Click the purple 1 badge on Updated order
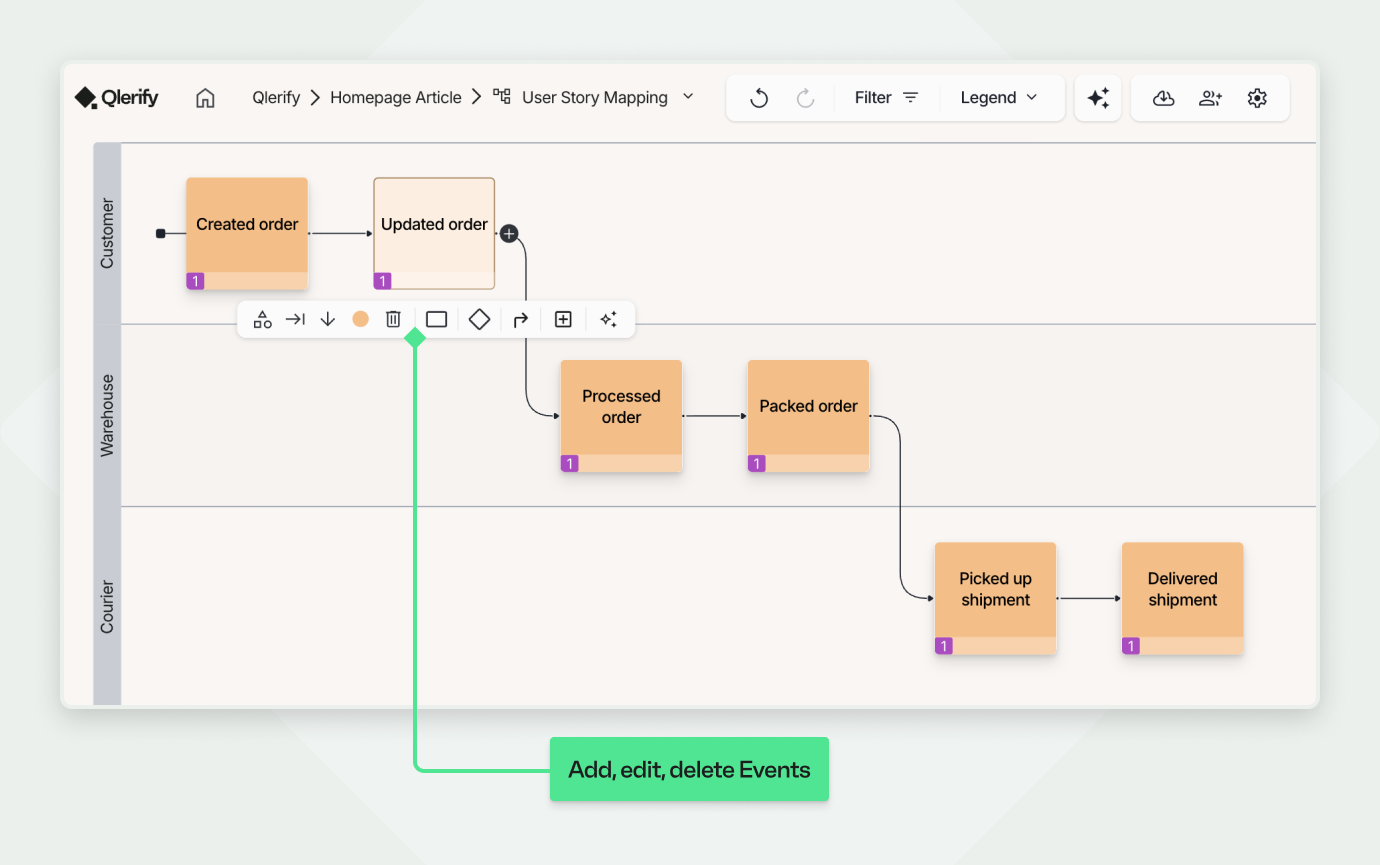This screenshot has height=865, width=1380. tap(382, 281)
